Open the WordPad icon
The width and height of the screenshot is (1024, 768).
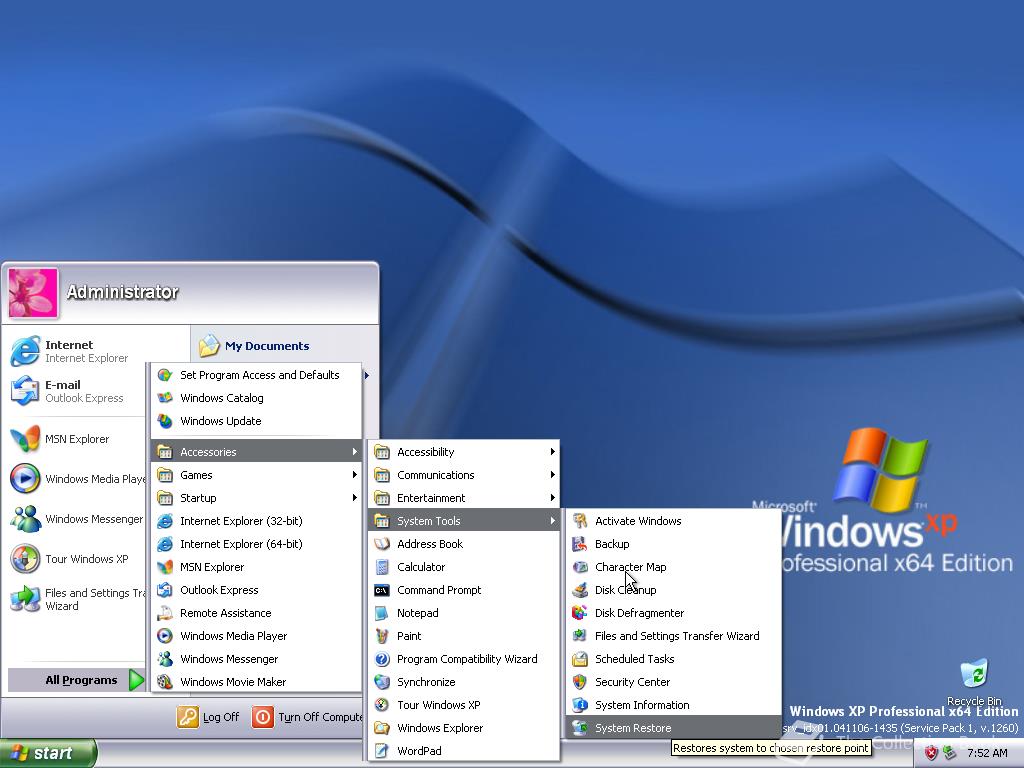tap(382, 750)
